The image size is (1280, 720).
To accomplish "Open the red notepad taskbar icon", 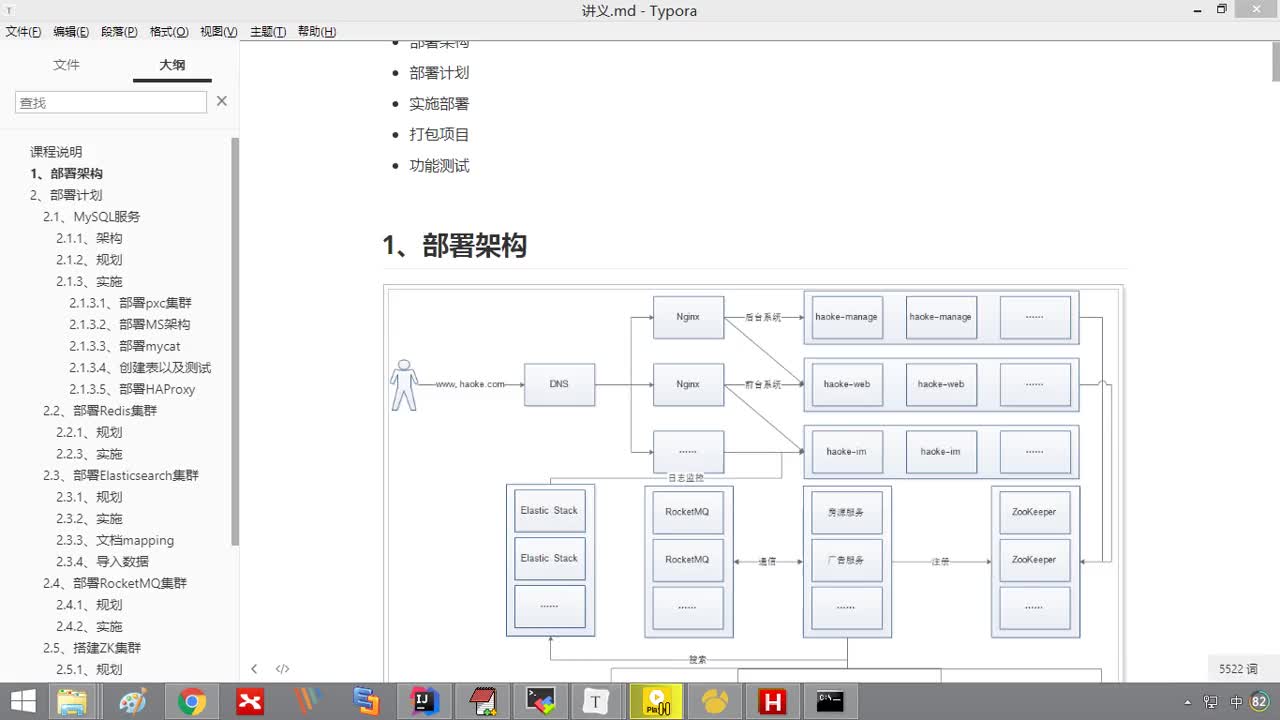I will pos(482,702).
